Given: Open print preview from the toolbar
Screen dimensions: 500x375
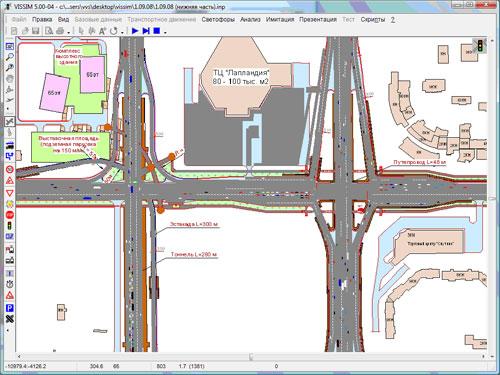Looking at the screenshot, I should pyautogui.click(x=49, y=31).
